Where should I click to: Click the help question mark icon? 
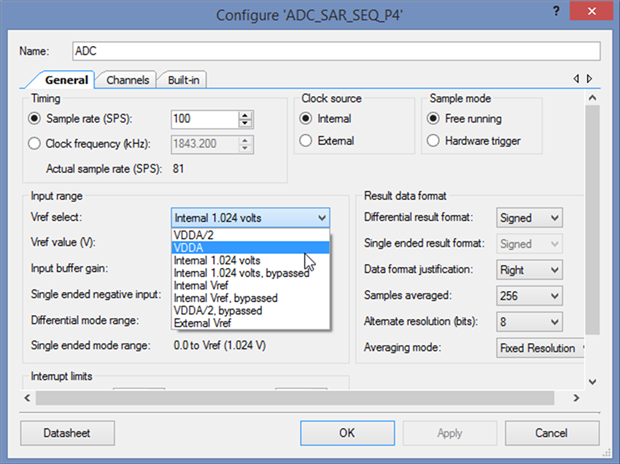pos(556,10)
